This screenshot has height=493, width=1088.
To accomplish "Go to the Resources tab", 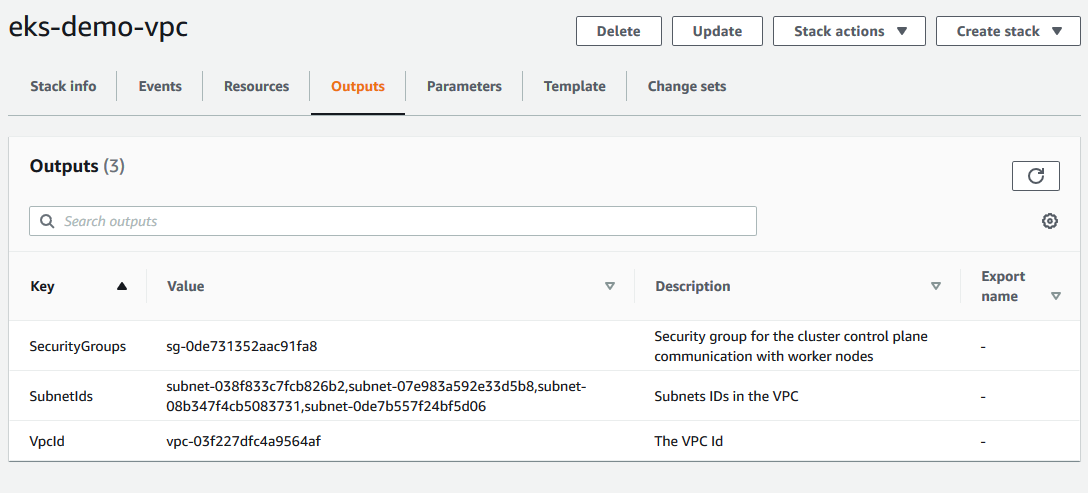I will (256, 87).
